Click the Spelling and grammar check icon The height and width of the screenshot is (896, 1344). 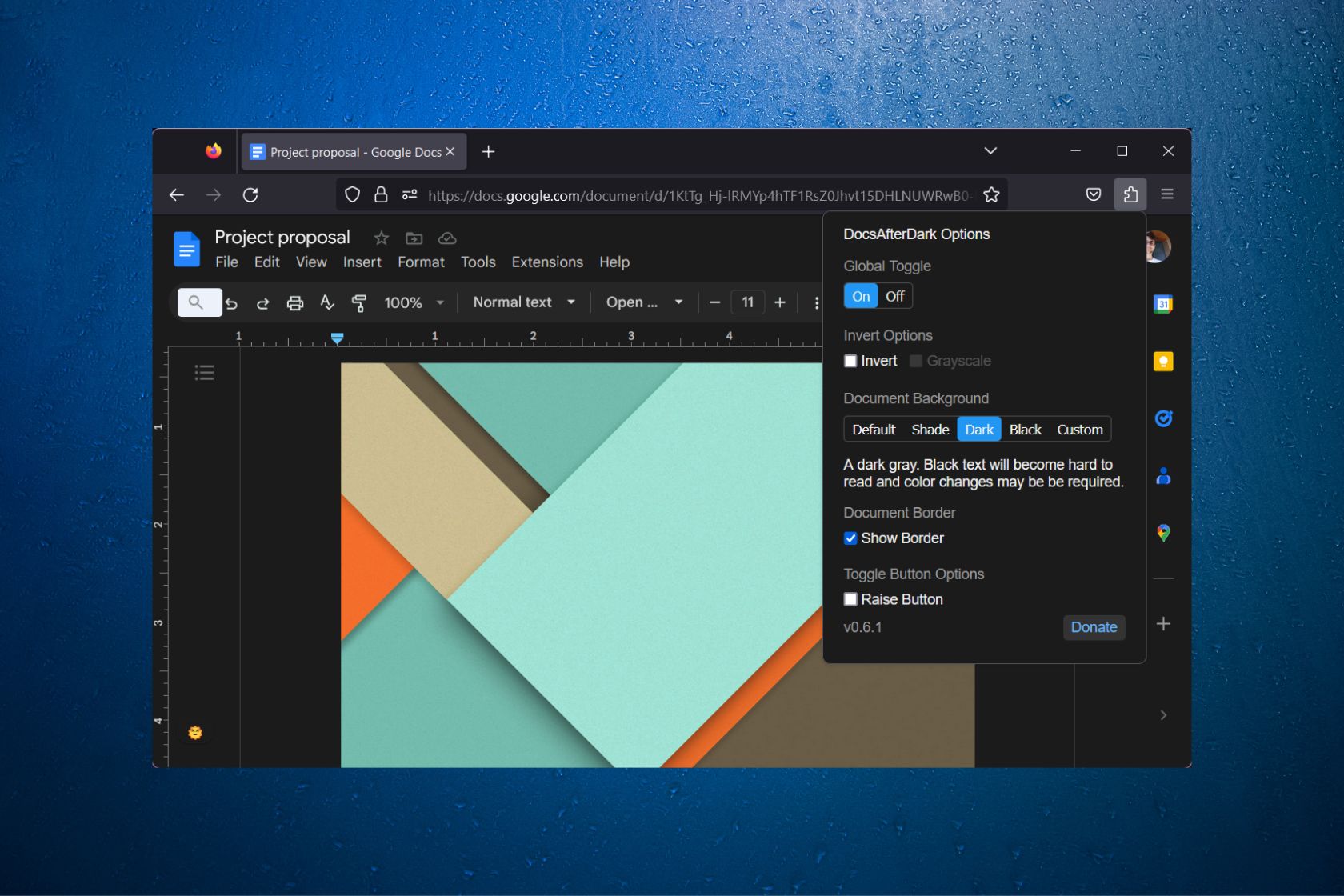[x=327, y=302]
